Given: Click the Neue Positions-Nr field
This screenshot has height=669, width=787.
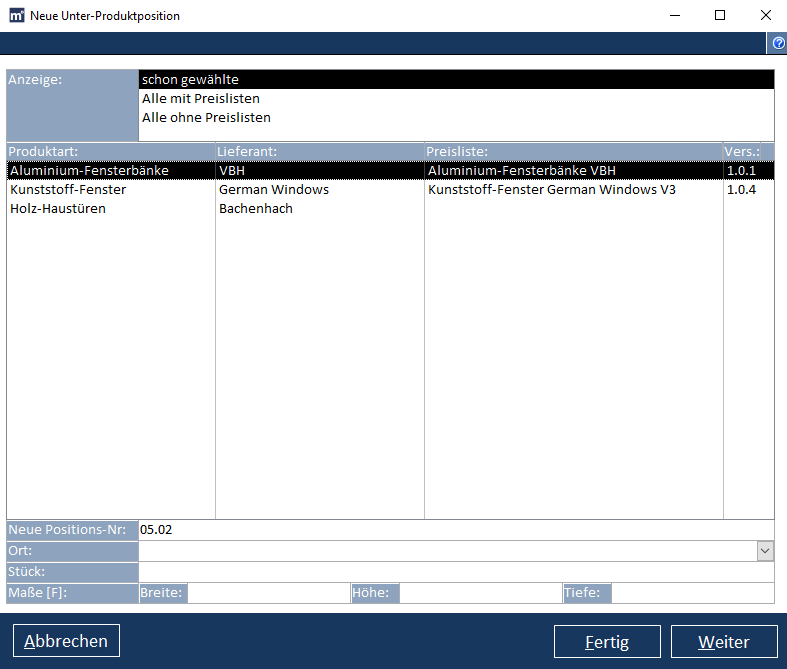Looking at the screenshot, I should tap(455, 530).
